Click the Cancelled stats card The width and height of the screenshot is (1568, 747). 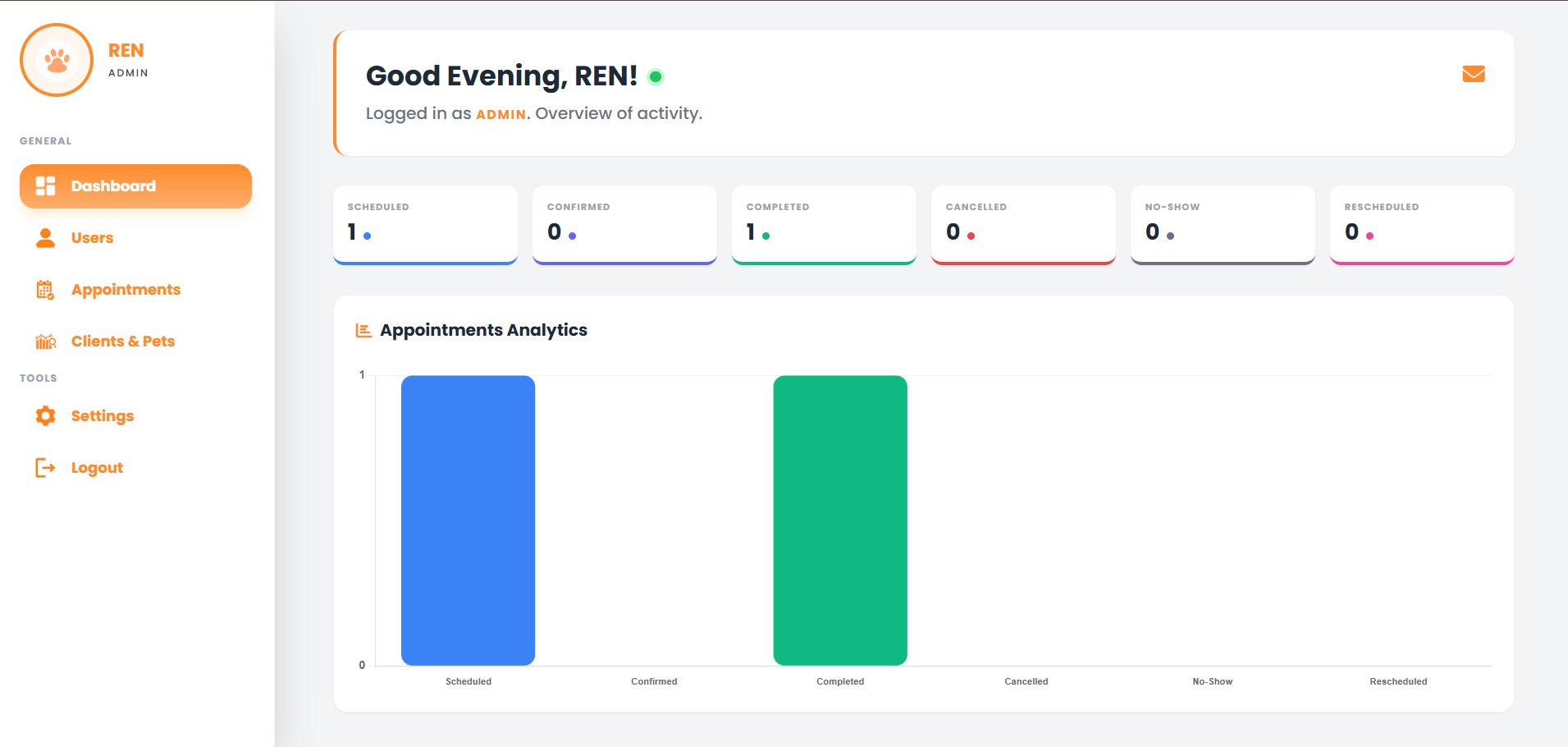[x=1022, y=224]
